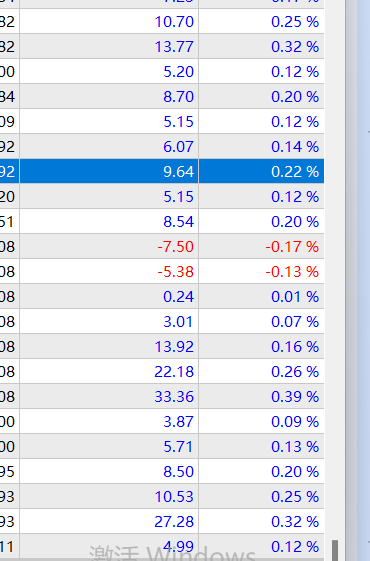Screen dimensions: 370x561
Task: Select 0.20 % in the 8.50 row
Action: [x=295, y=472]
